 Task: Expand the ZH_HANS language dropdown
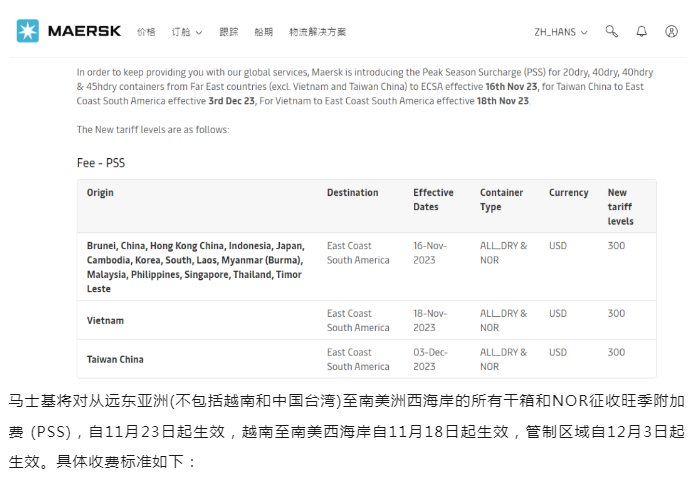[x=560, y=32]
